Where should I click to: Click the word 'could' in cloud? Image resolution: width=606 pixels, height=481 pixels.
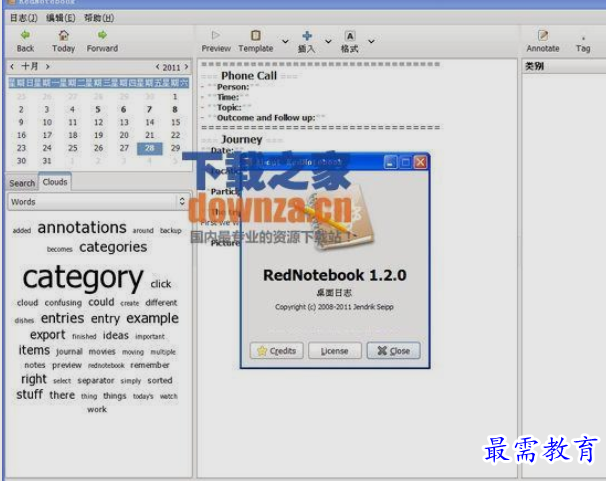pos(101,302)
